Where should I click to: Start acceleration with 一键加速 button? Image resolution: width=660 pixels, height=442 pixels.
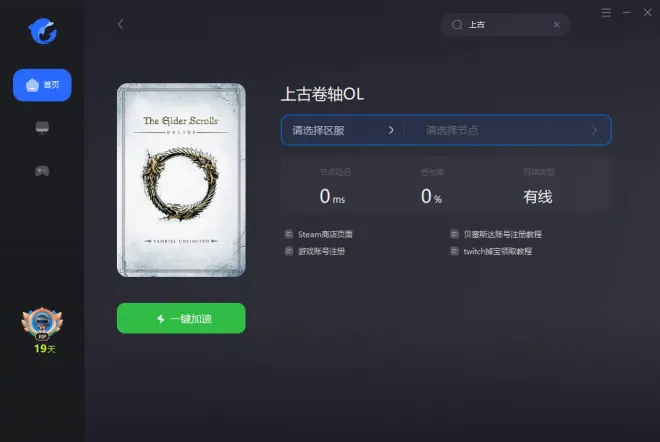(181, 318)
